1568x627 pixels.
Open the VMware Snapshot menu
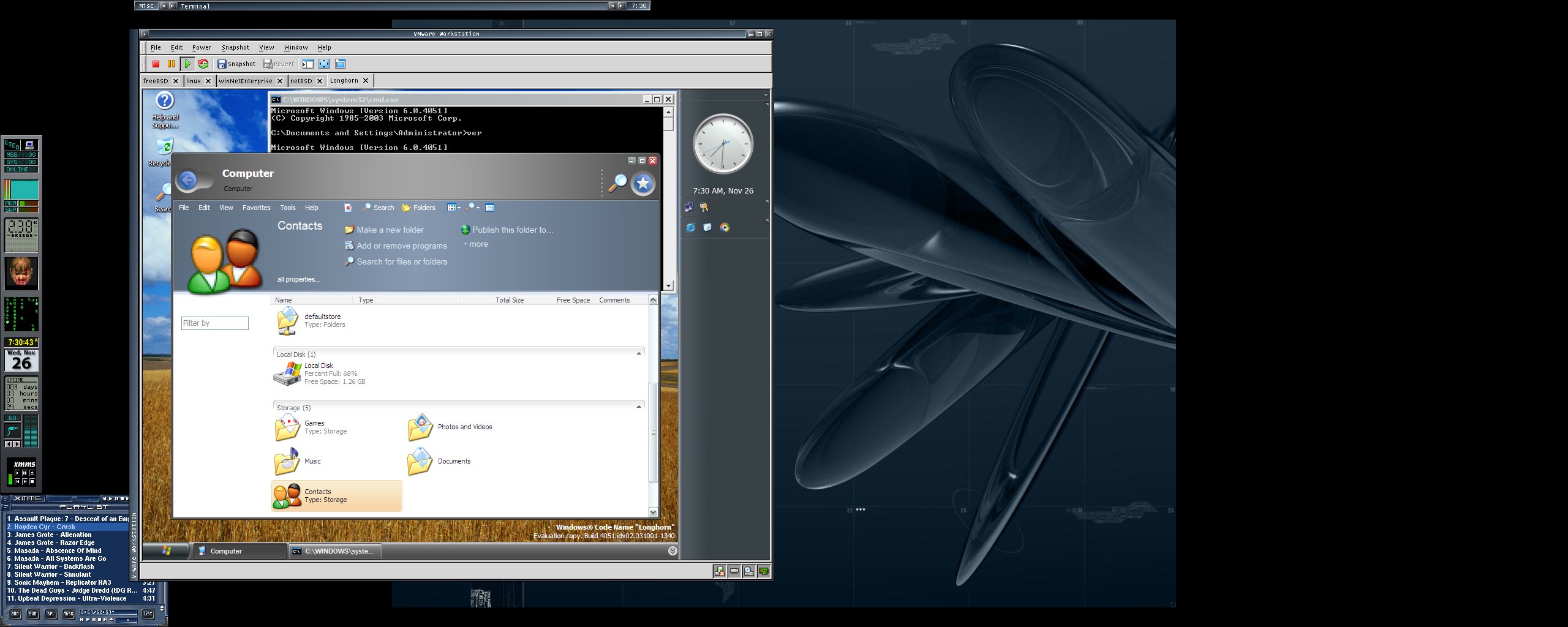[x=235, y=47]
